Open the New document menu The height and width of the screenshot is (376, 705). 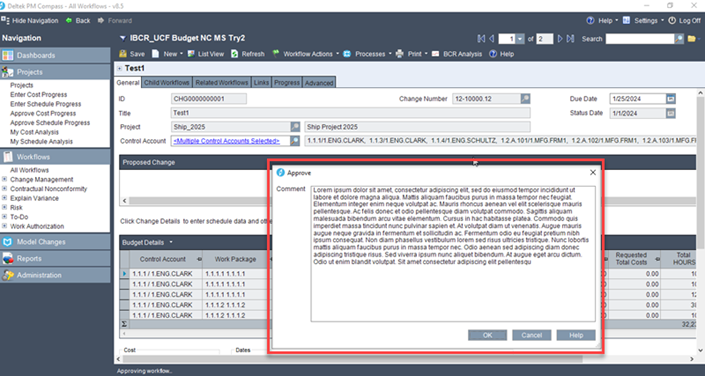point(167,54)
